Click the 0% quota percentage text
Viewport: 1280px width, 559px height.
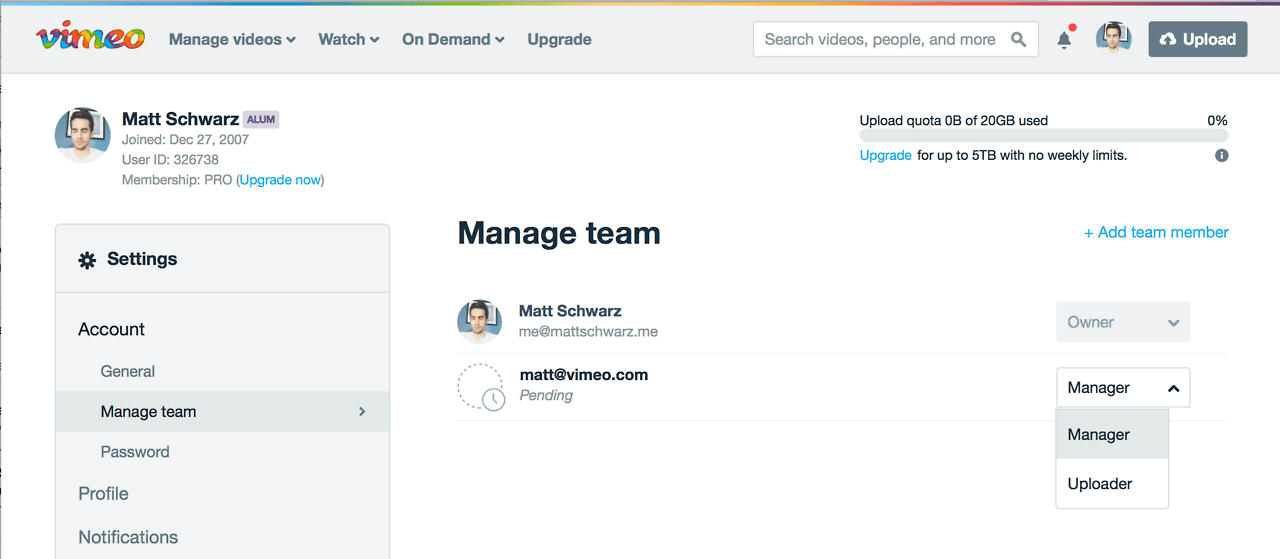pyautogui.click(x=1217, y=120)
